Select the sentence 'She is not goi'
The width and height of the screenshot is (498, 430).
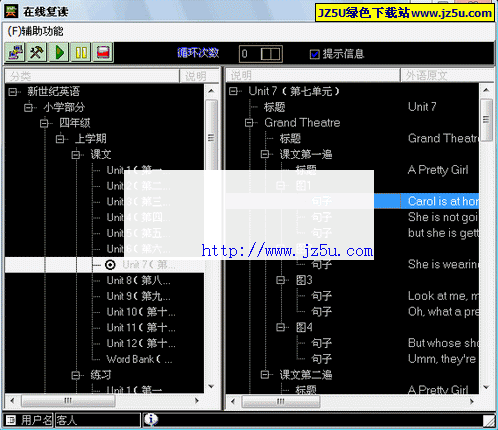pyautogui.click(x=443, y=217)
